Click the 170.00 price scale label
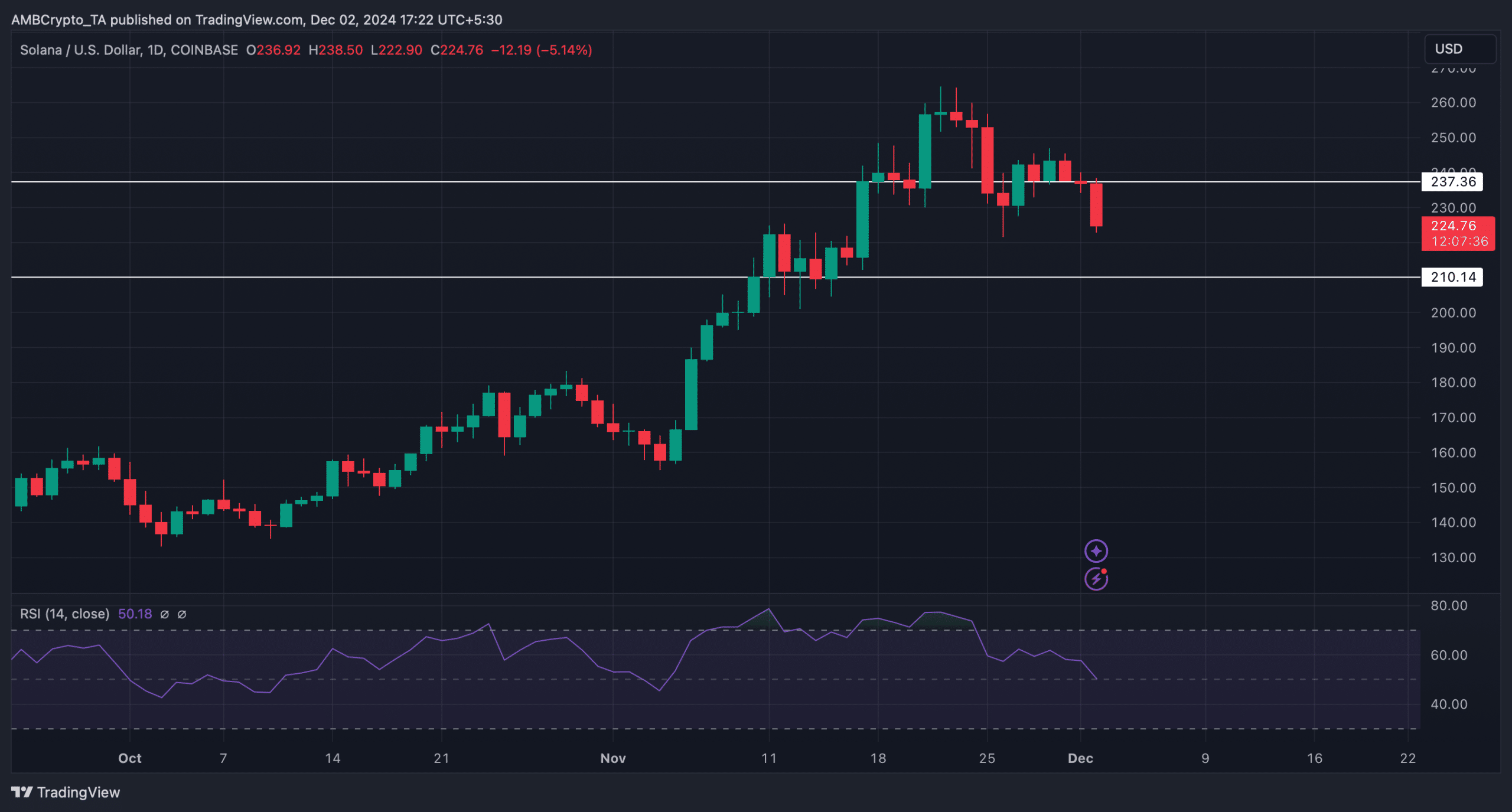Screen dimensions: 1512x812 [1453, 418]
